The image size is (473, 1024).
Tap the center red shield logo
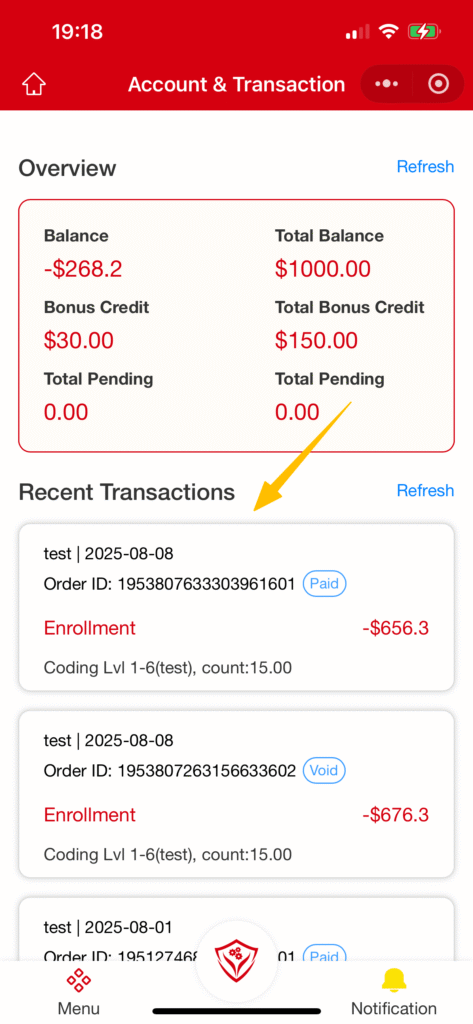pos(236,961)
